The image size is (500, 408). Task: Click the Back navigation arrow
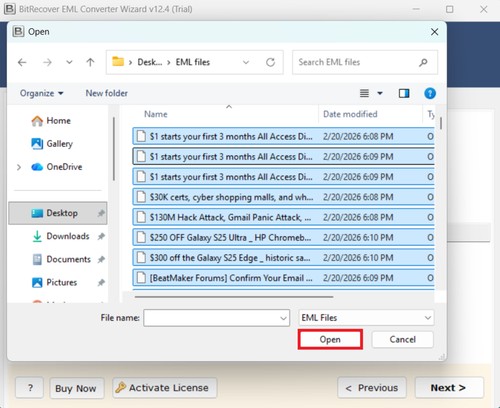(x=22, y=62)
